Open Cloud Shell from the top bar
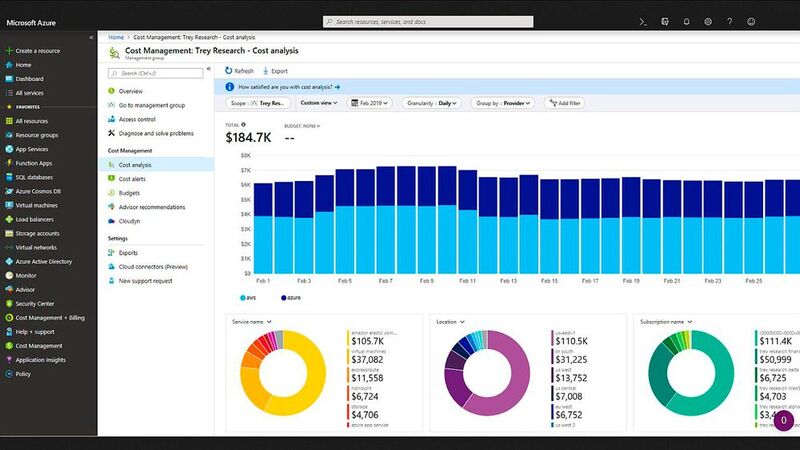 643,21
